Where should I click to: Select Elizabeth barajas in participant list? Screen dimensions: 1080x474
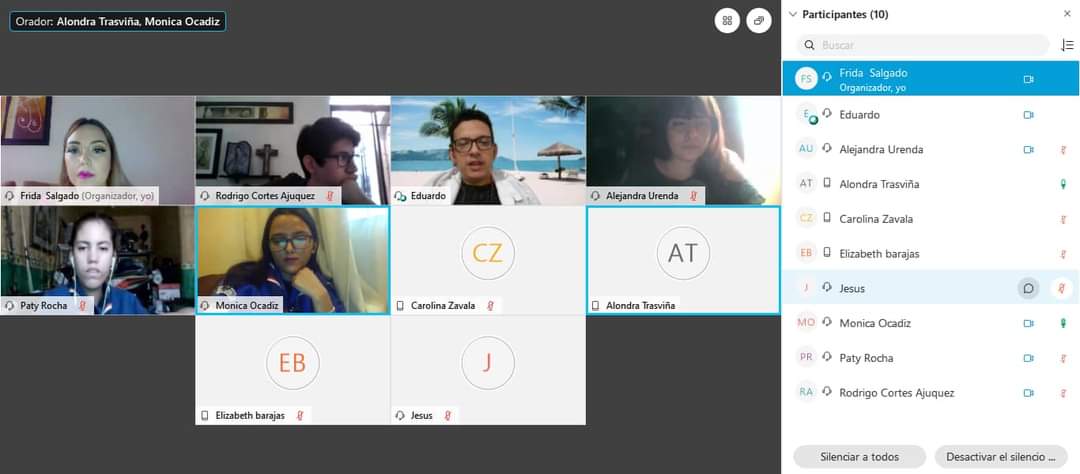click(878, 254)
